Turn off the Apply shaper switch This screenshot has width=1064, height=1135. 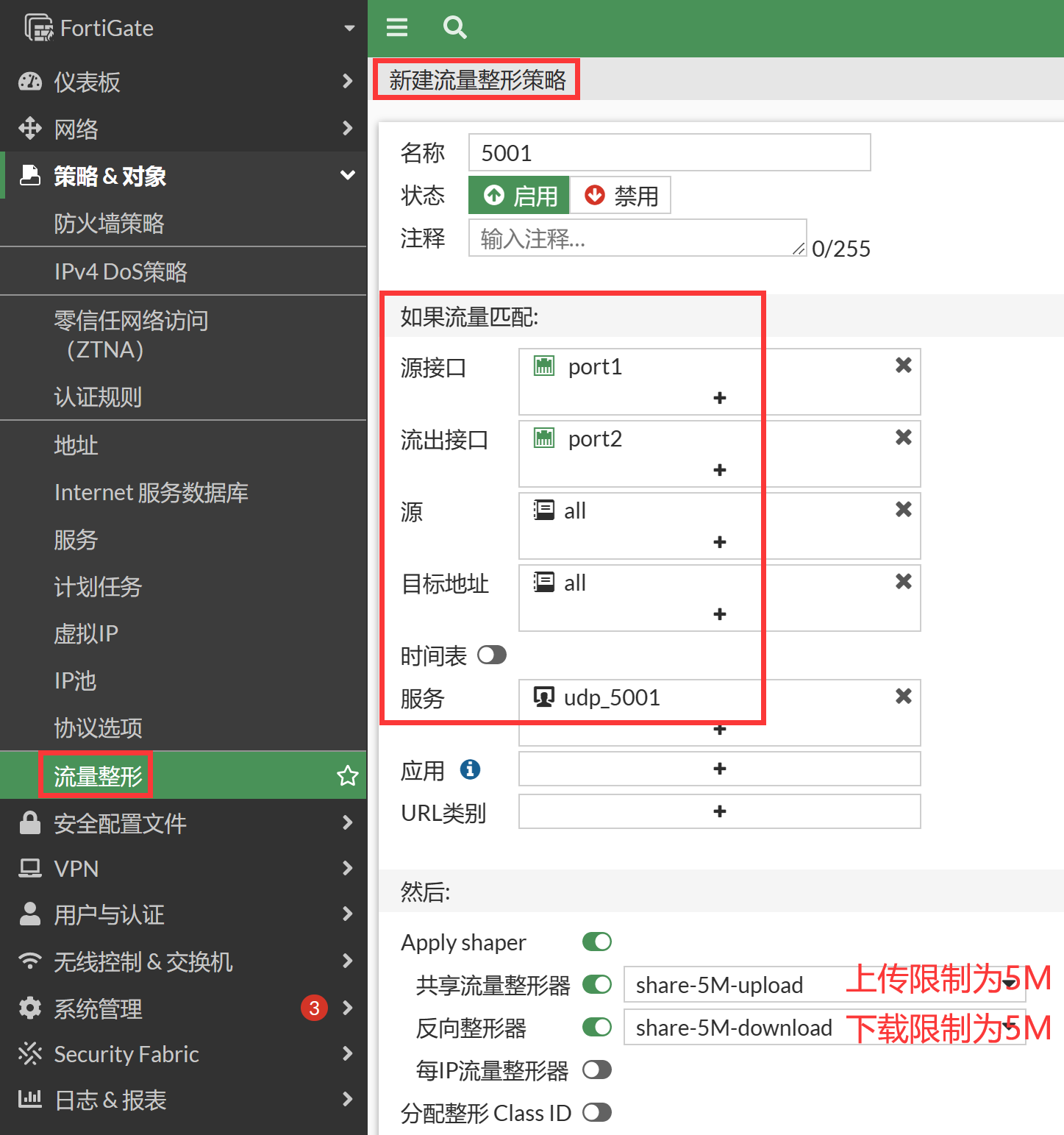596,942
